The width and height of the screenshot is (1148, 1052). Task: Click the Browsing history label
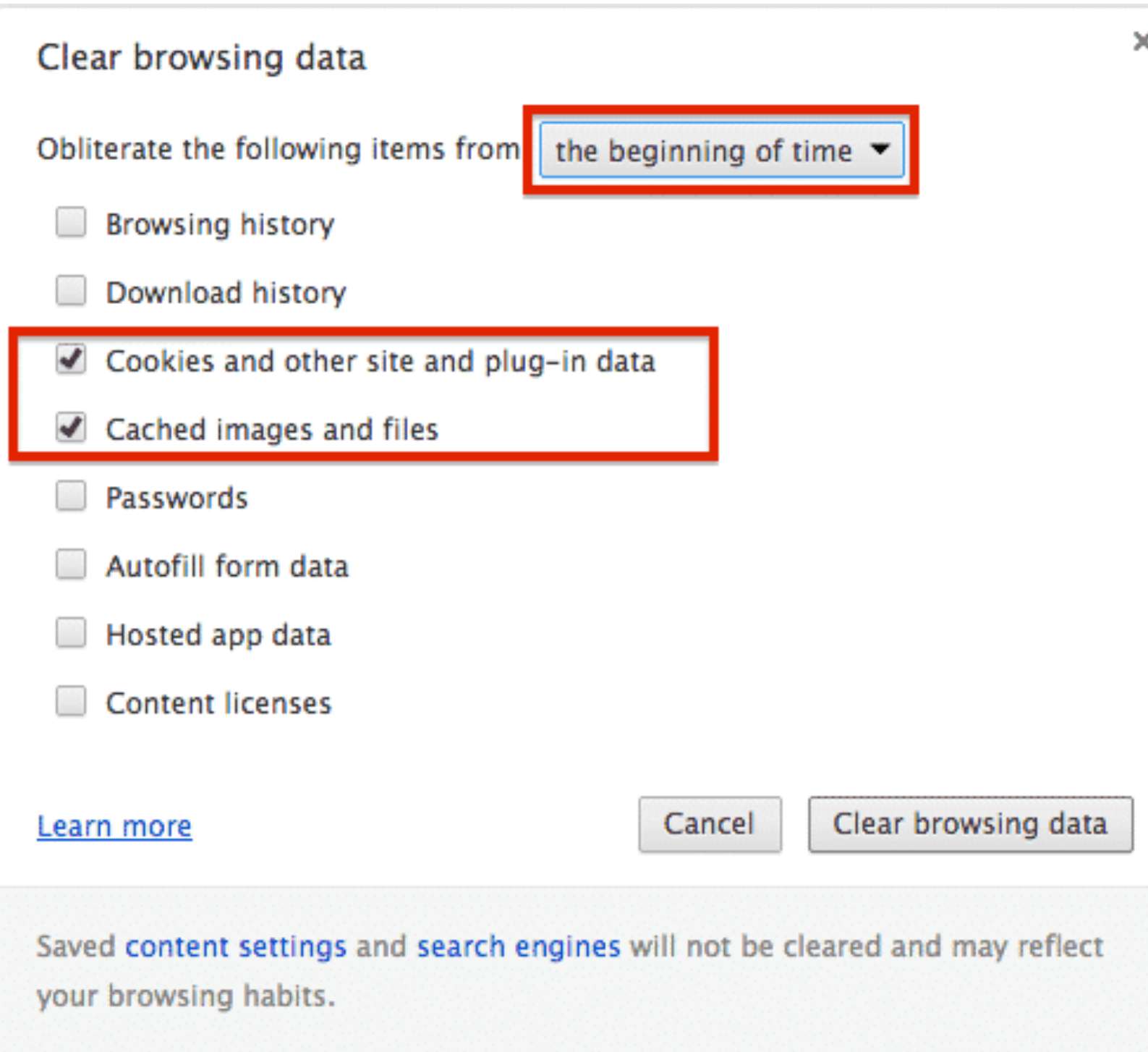(220, 224)
